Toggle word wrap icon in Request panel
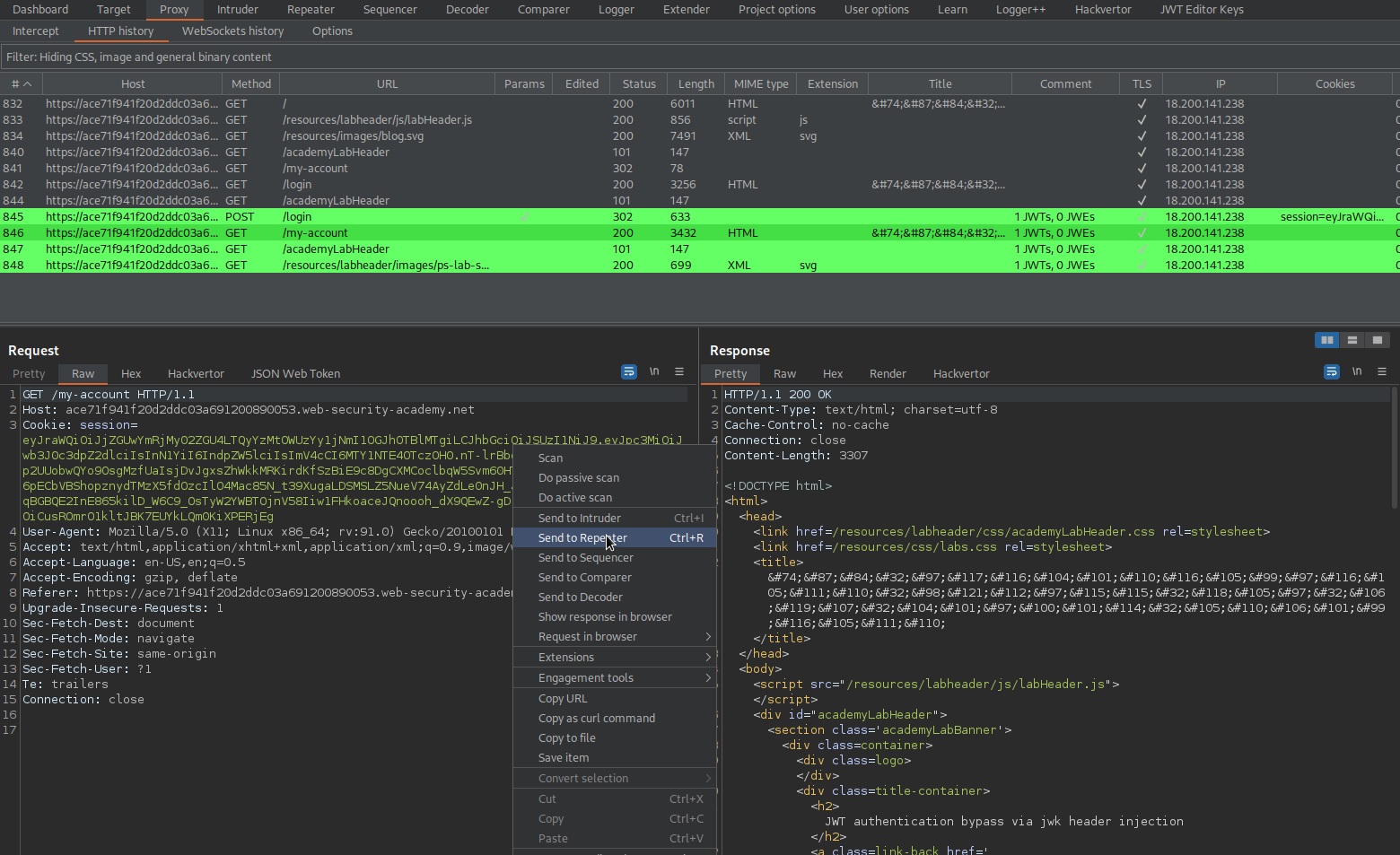1400x855 pixels. 629,371
